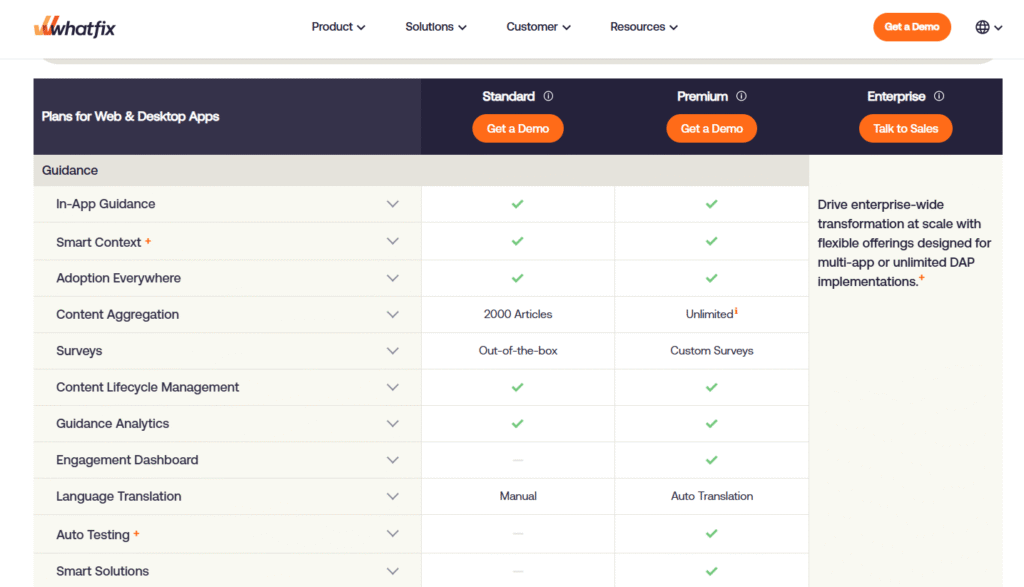Click the Premium checkmark for Engagement Dashboard

click(711, 460)
